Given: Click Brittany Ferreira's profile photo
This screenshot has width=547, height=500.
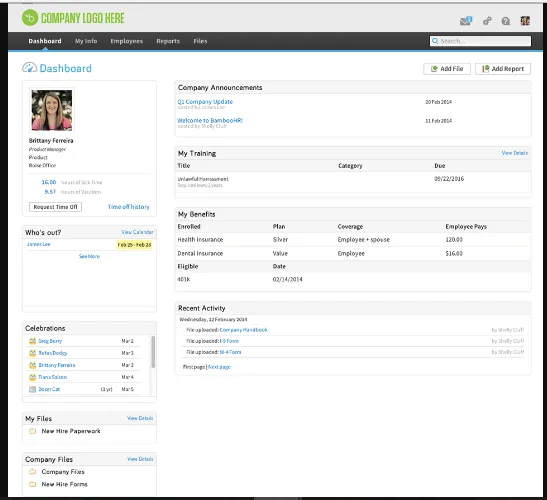Looking at the screenshot, I should coord(52,110).
